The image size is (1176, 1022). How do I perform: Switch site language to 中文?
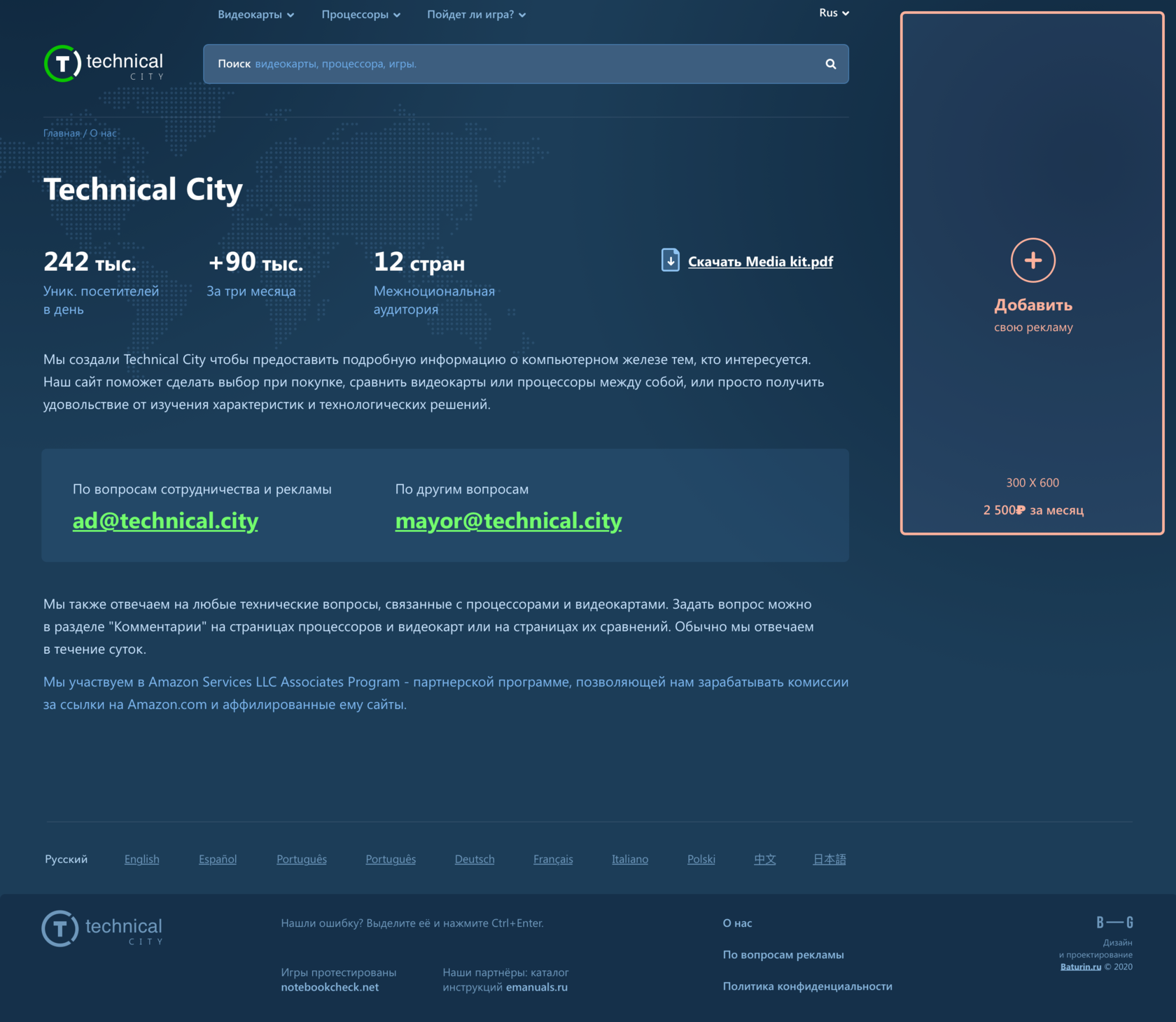coord(765,859)
